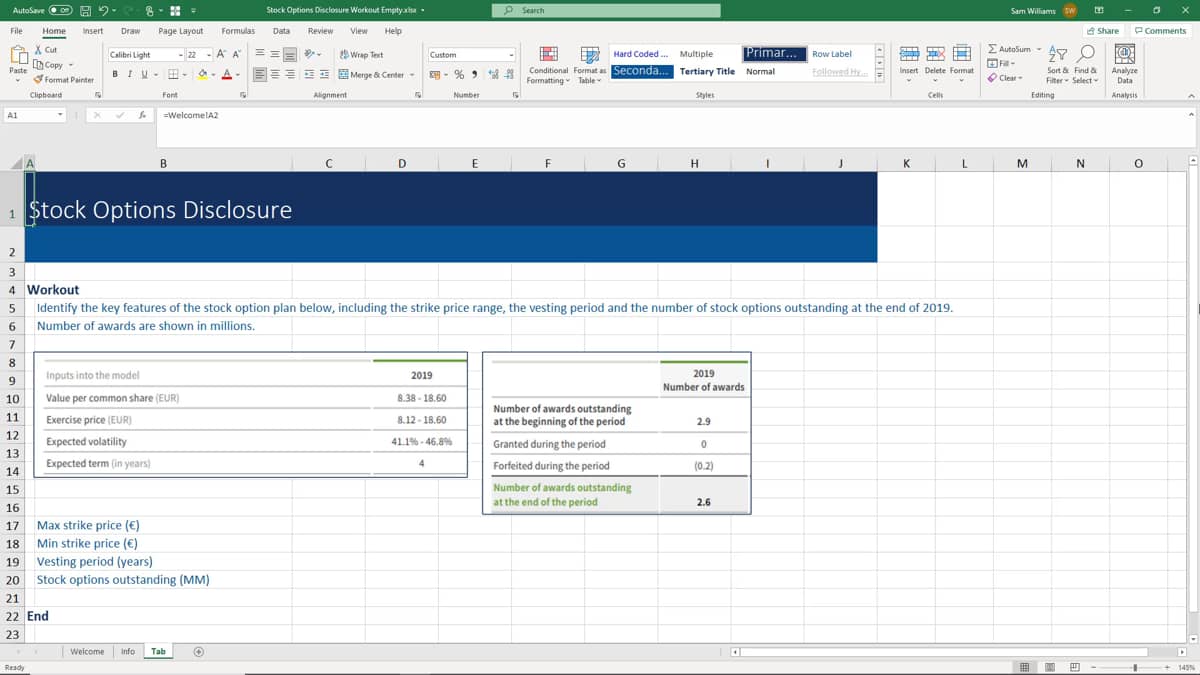Apply the Tertiary Title cell style
The height and width of the screenshot is (675, 1200).
pyautogui.click(x=707, y=71)
